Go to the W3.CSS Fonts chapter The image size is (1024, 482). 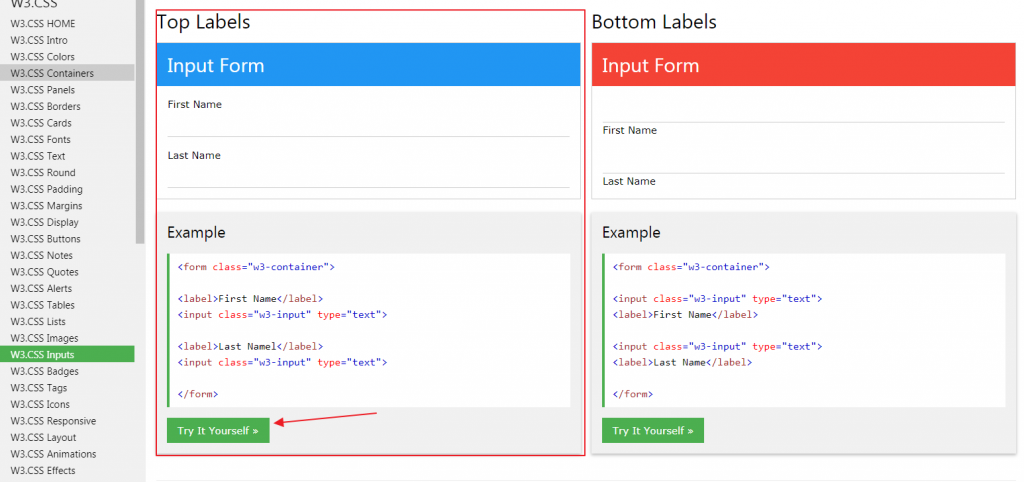point(41,140)
